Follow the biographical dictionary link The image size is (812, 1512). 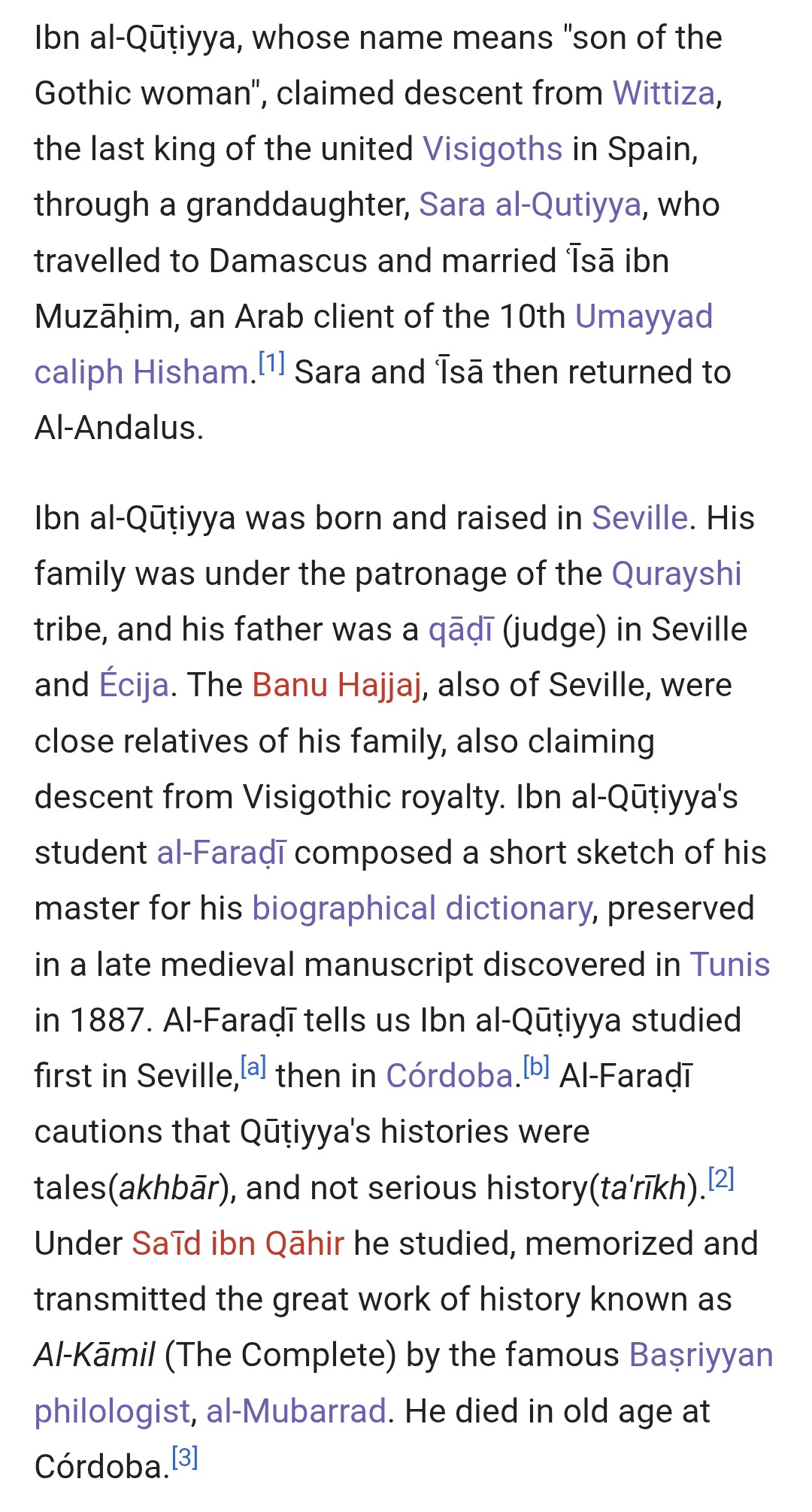422,909
